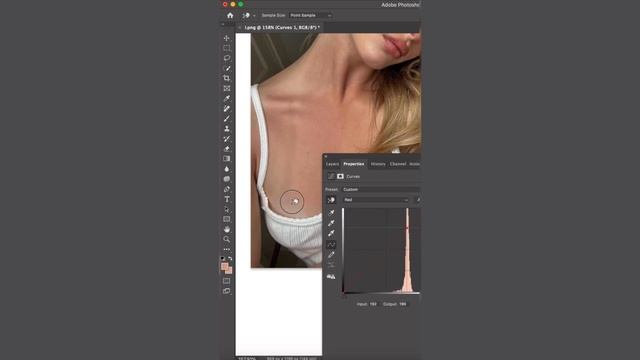Select the document tab Curves 1, RGB/8
Image resolution: width=640 pixels, height=360 pixels.
(x=282, y=28)
